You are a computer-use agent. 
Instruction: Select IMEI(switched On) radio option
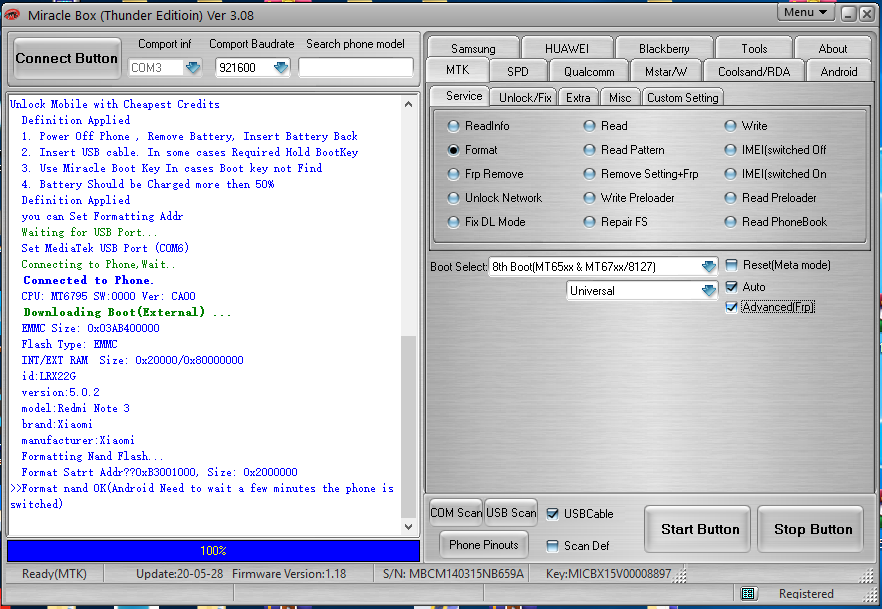coord(730,174)
